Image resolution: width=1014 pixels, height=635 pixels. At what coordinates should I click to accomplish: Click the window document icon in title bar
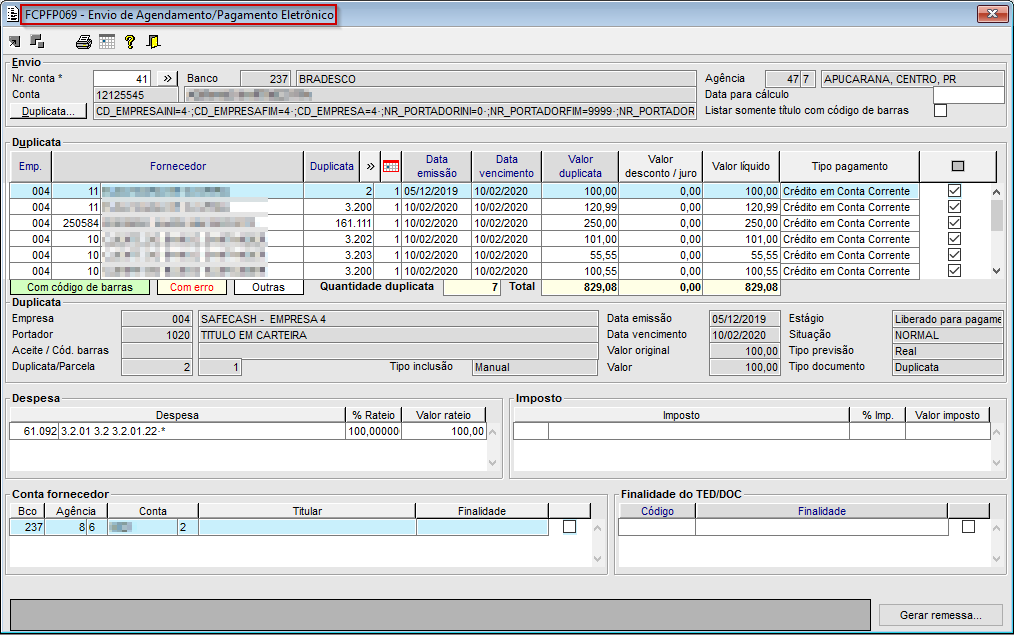click(x=12, y=14)
